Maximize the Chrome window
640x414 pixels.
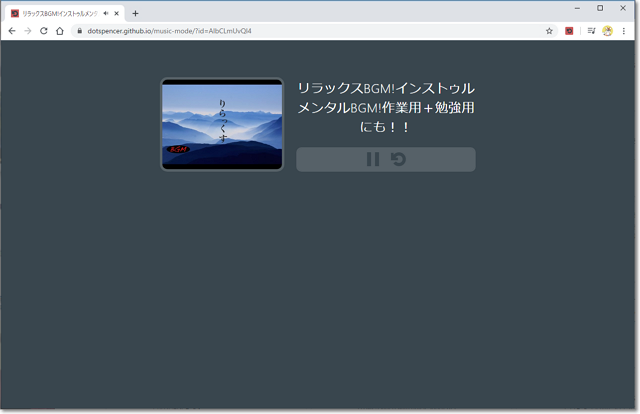tap(600, 8)
